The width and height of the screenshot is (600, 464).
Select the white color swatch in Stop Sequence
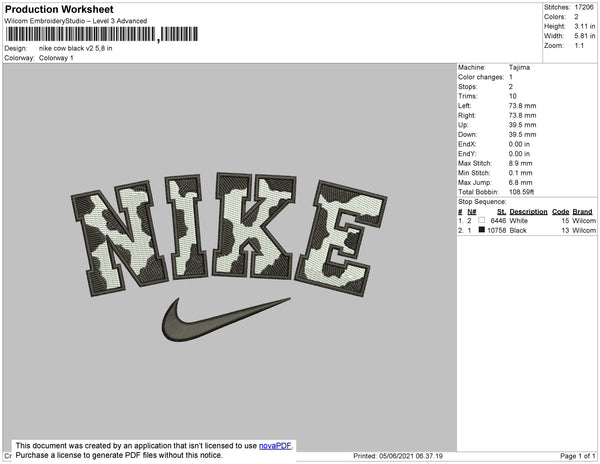(x=482, y=220)
